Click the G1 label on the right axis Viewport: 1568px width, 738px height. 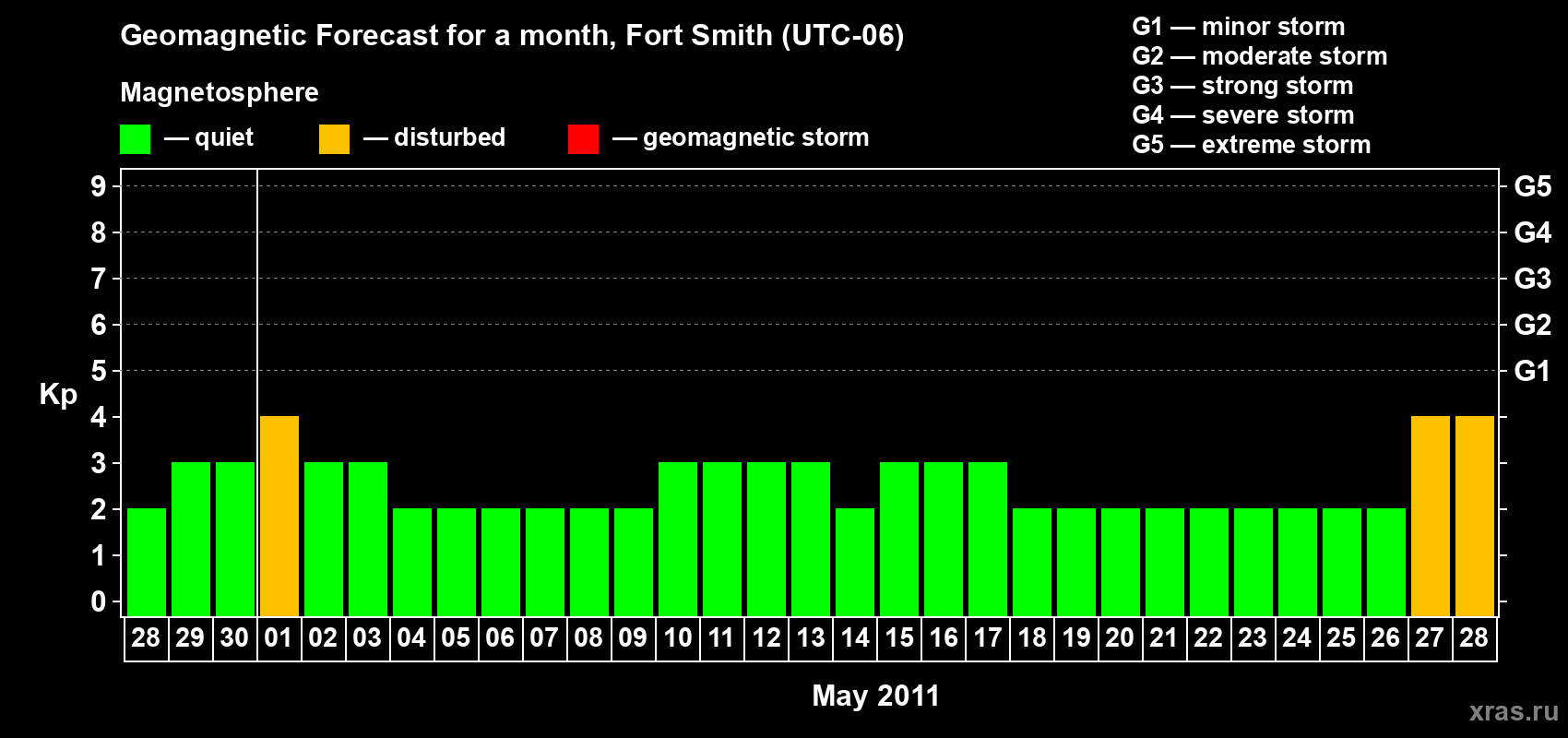coord(1533,371)
